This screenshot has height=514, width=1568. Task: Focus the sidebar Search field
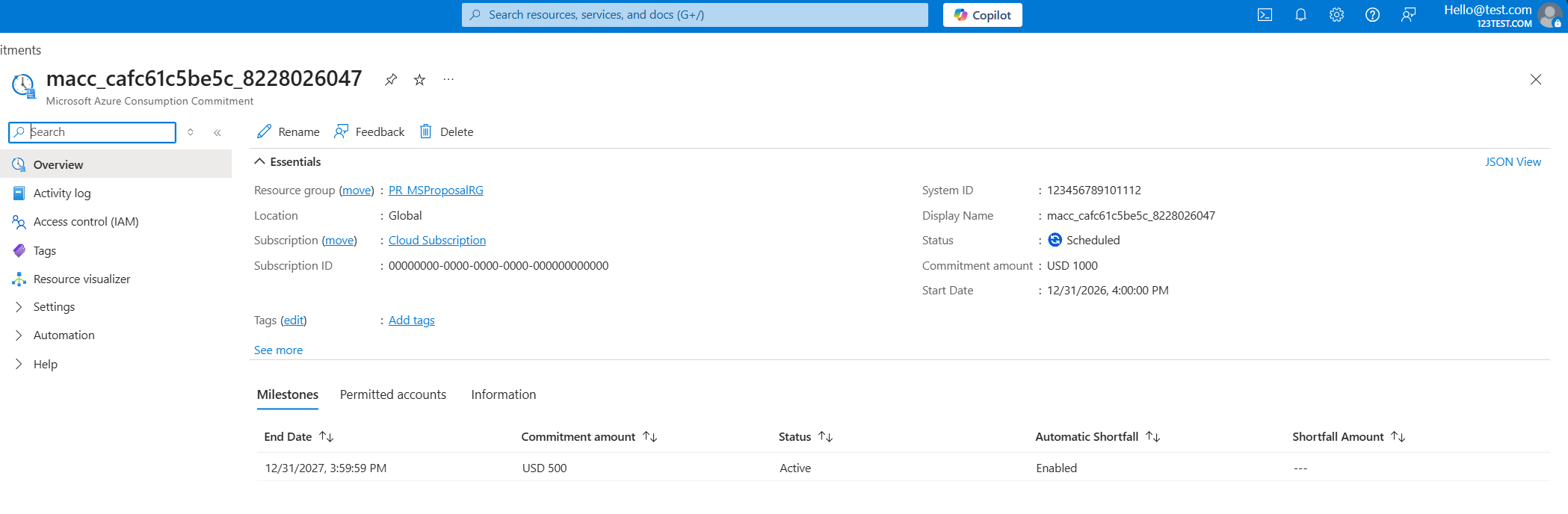coord(92,132)
